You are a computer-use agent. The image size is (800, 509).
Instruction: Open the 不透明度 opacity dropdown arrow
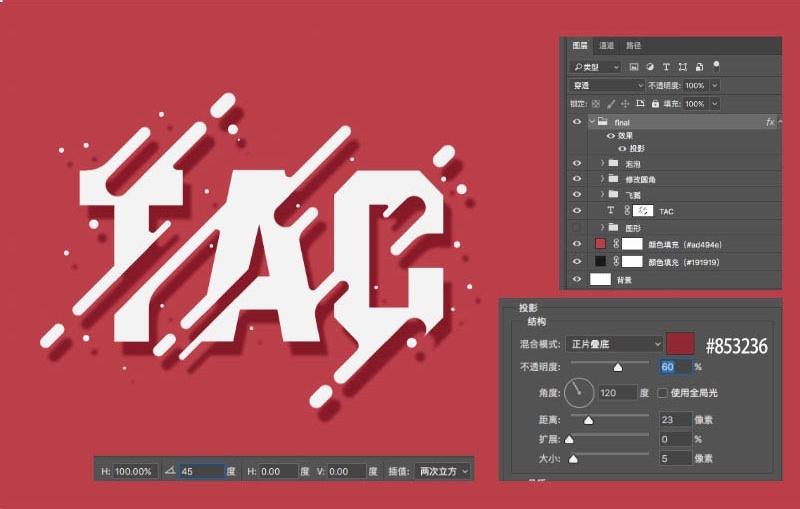pos(715,85)
